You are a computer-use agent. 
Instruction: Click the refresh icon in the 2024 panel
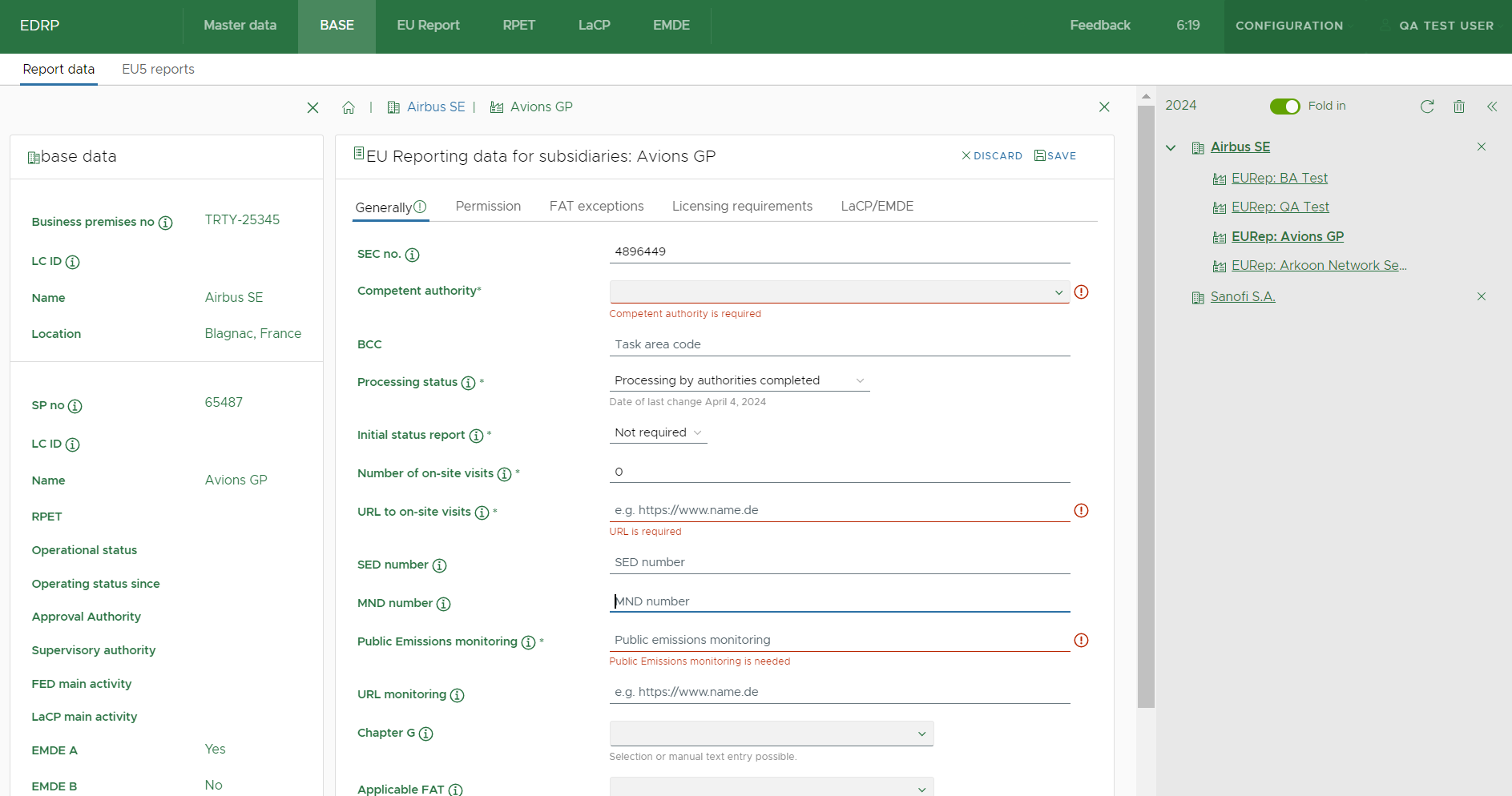(x=1427, y=107)
